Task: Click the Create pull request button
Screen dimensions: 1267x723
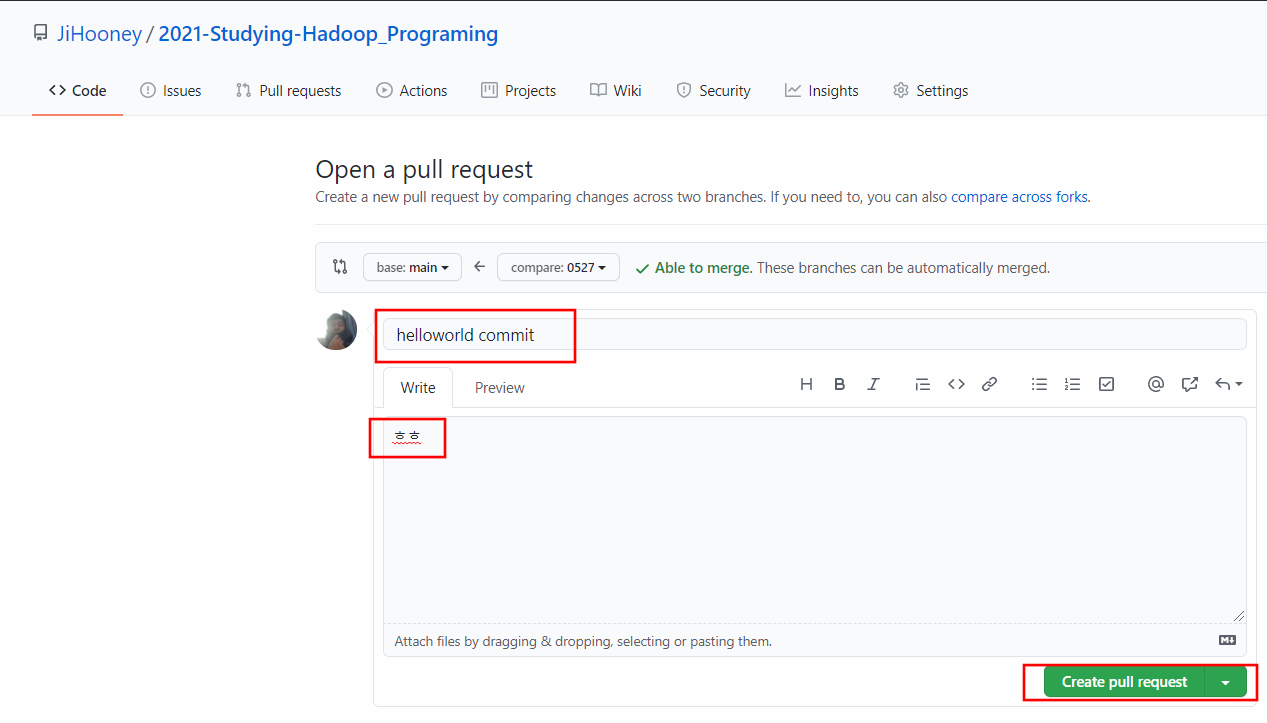Action: pos(1125,682)
